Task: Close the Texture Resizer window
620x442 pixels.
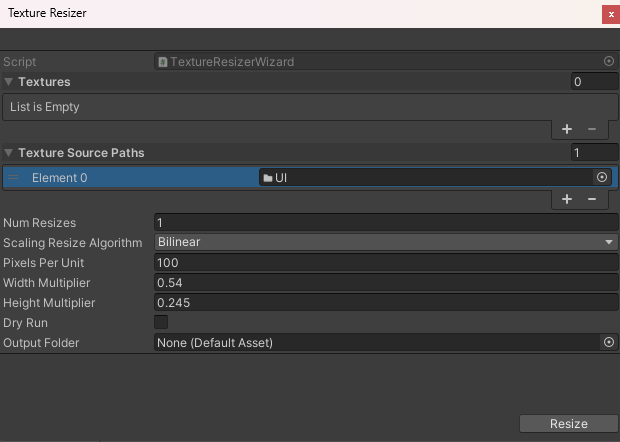Action: click(x=611, y=15)
